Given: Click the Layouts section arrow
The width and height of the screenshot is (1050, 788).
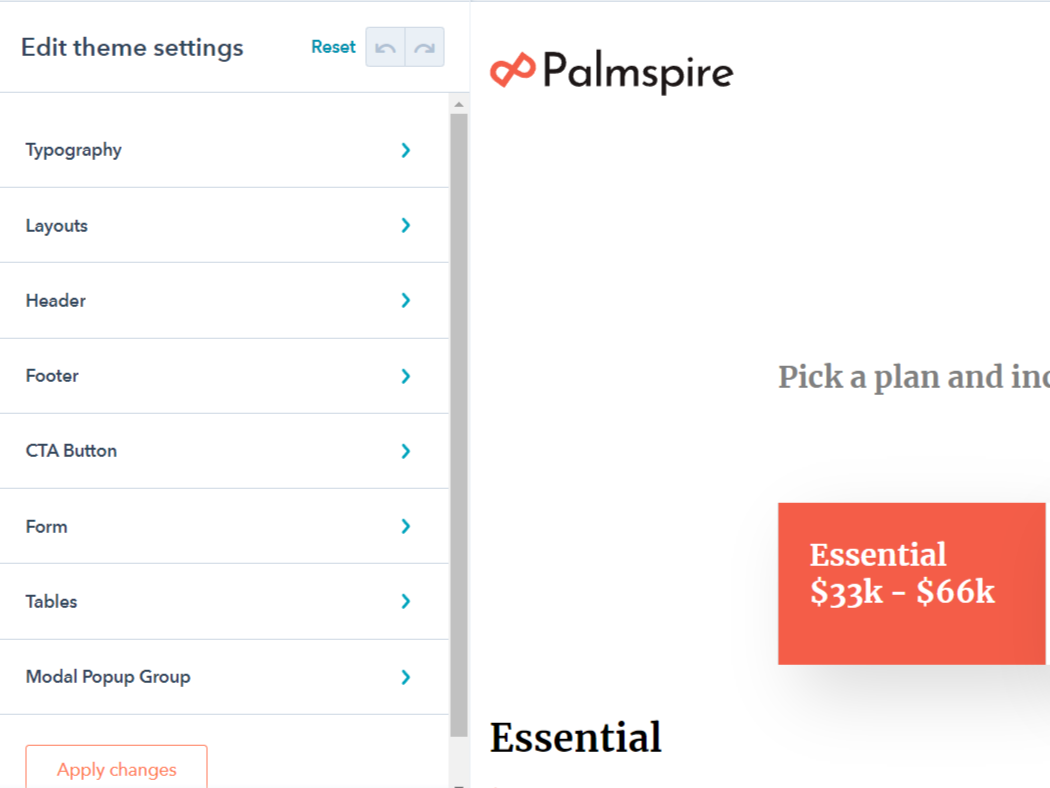Looking at the screenshot, I should [406, 225].
